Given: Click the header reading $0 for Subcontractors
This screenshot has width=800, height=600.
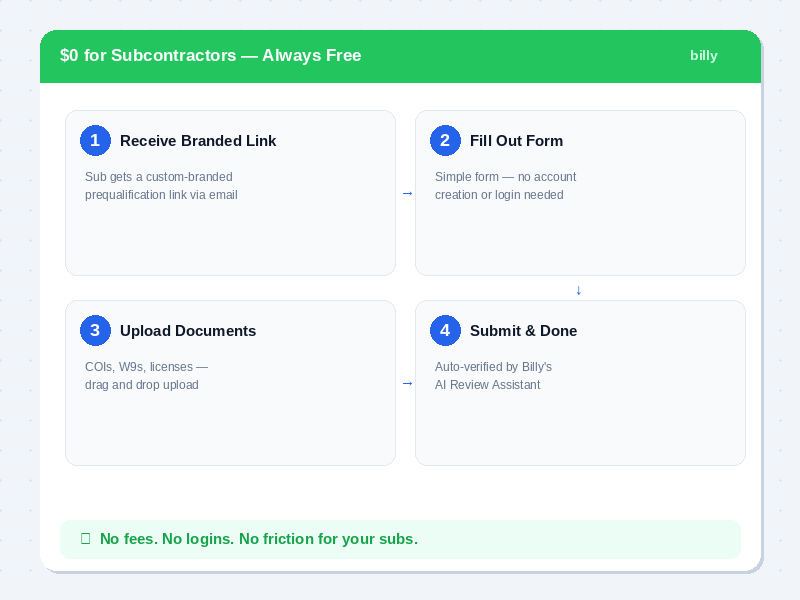Looking at the screenshot, I should pyautogui.click(x=211, y=56).
